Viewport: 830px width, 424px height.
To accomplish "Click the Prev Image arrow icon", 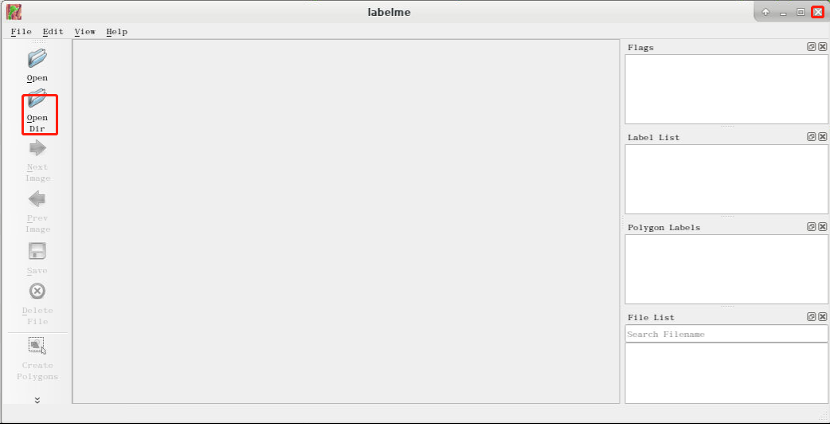I will click(37, 200).
